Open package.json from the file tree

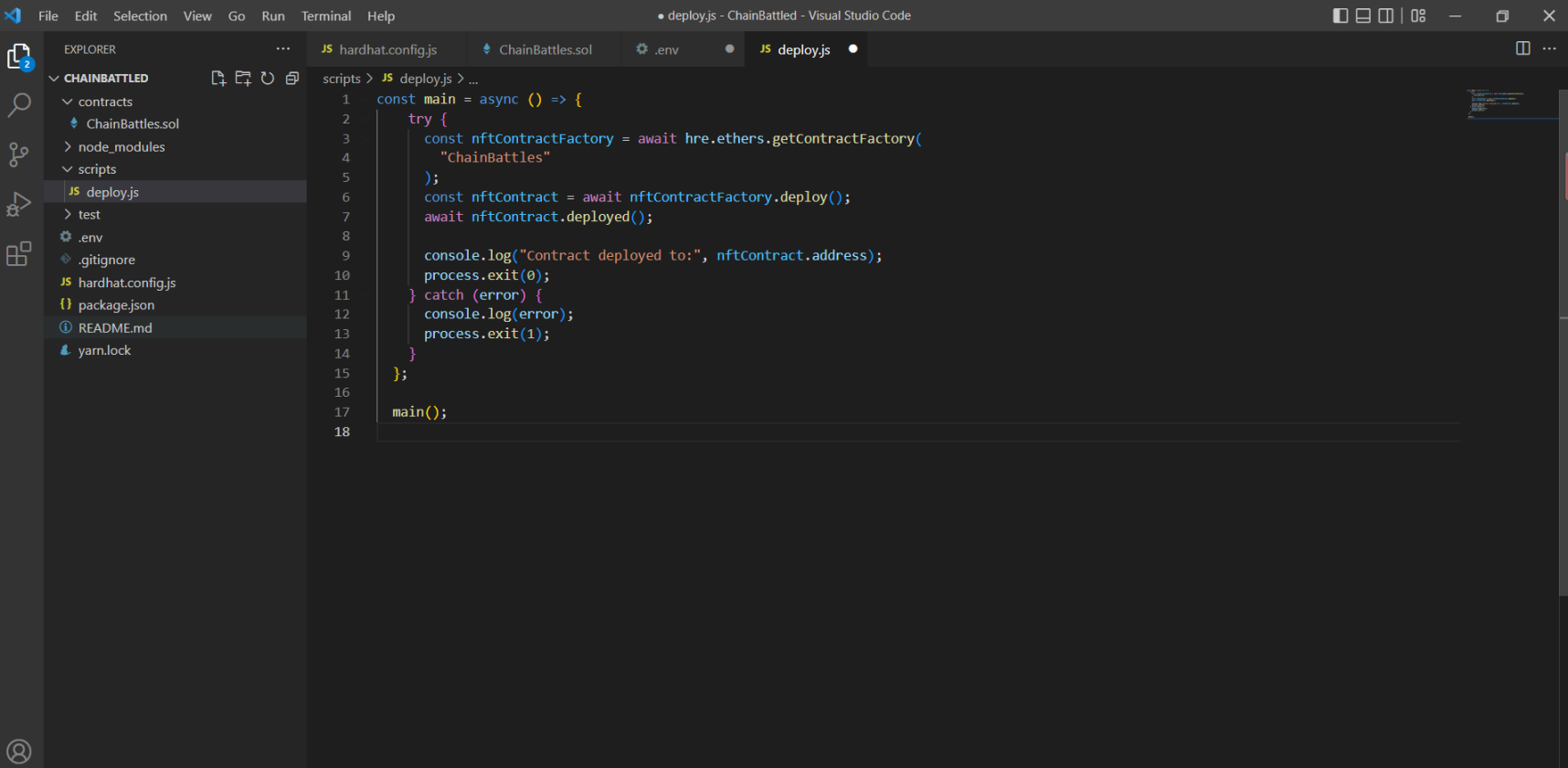coord(116,305)
